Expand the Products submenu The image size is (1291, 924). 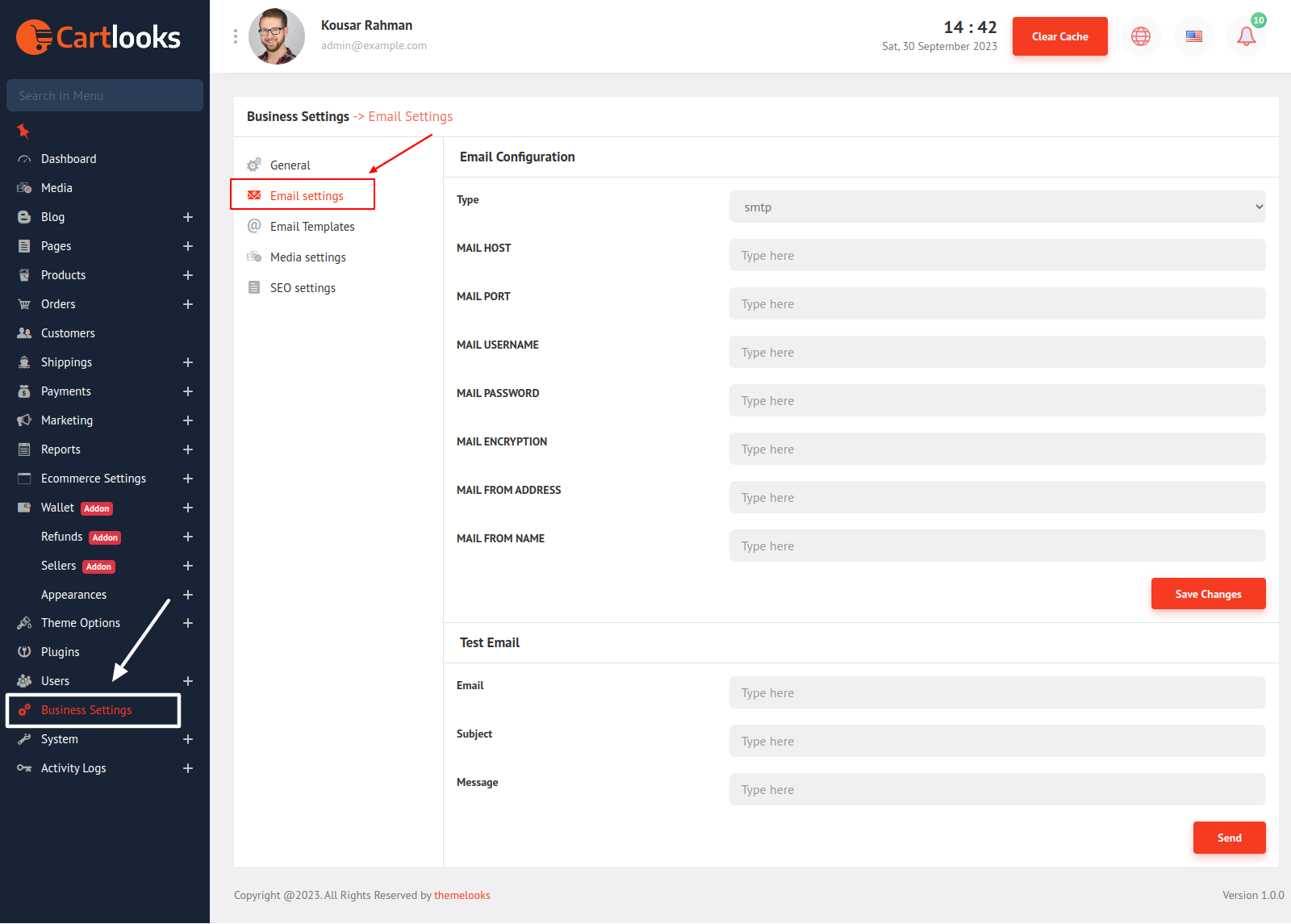[x=188, y=275]
